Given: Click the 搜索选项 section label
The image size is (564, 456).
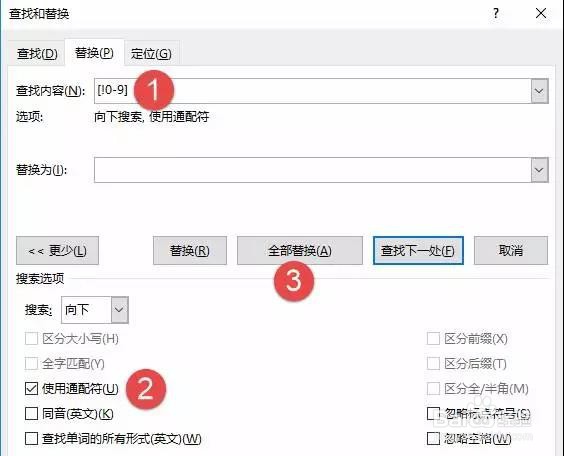Looking at the screenshot, I should [x=40, y=279].
